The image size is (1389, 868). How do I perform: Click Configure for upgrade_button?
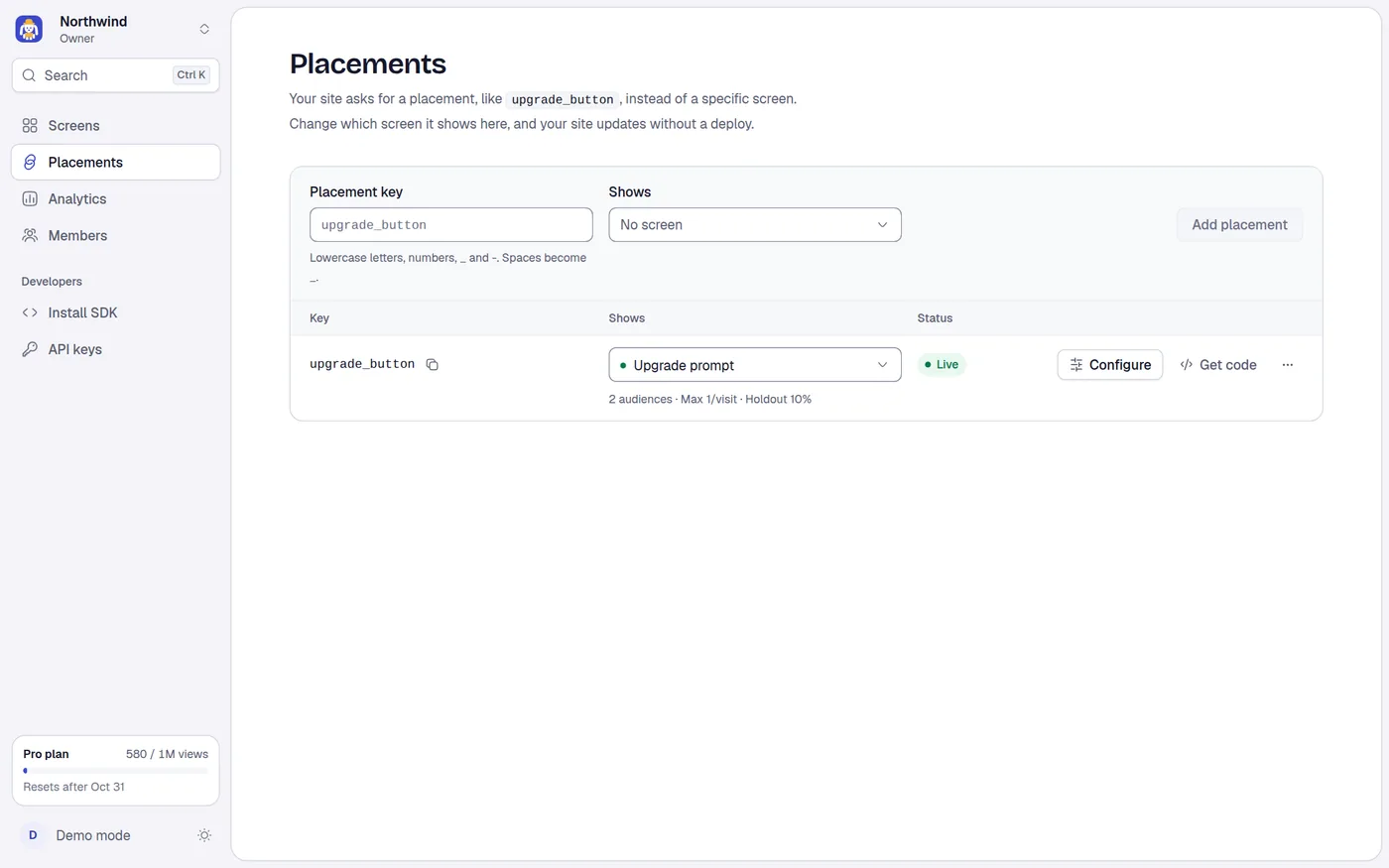click(1110, 365)
